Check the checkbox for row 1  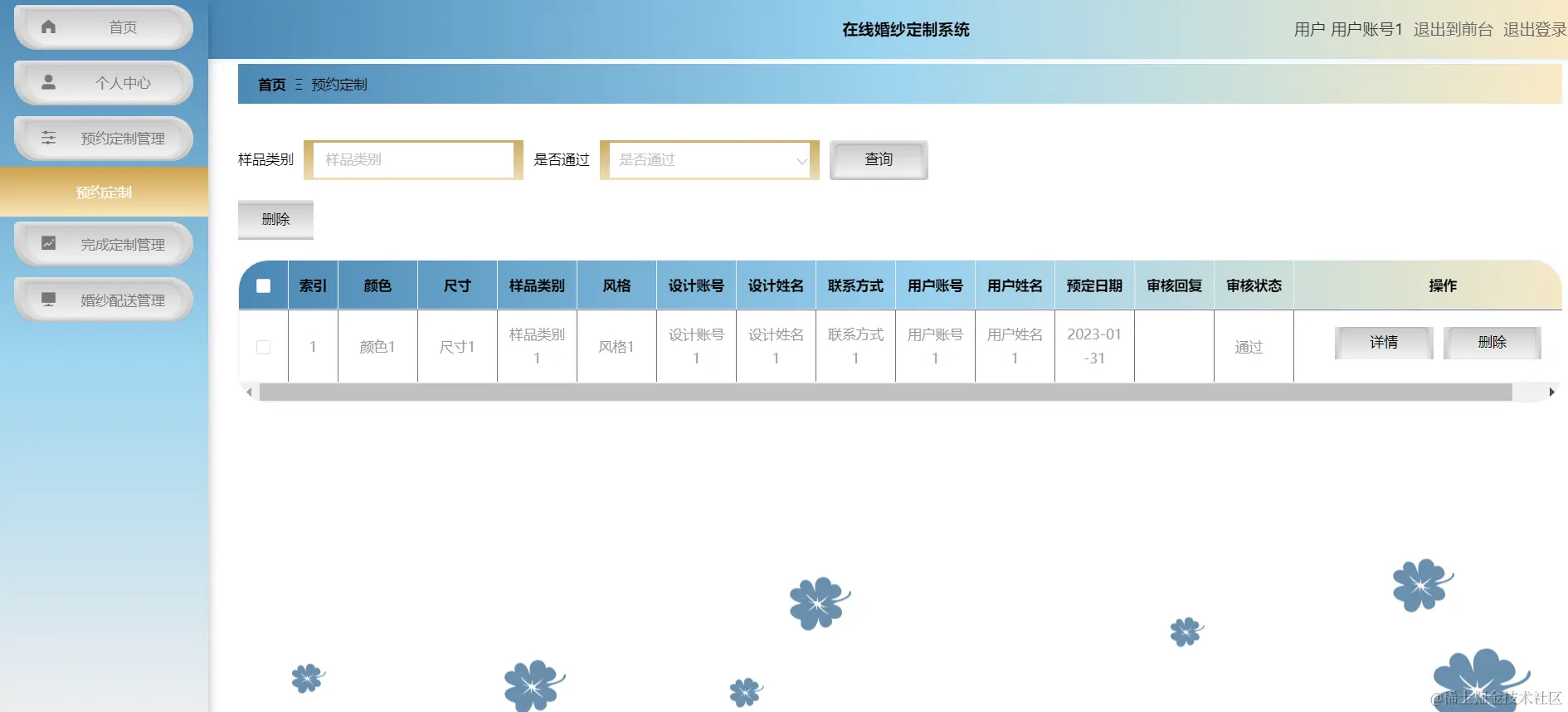coord(264,347)
